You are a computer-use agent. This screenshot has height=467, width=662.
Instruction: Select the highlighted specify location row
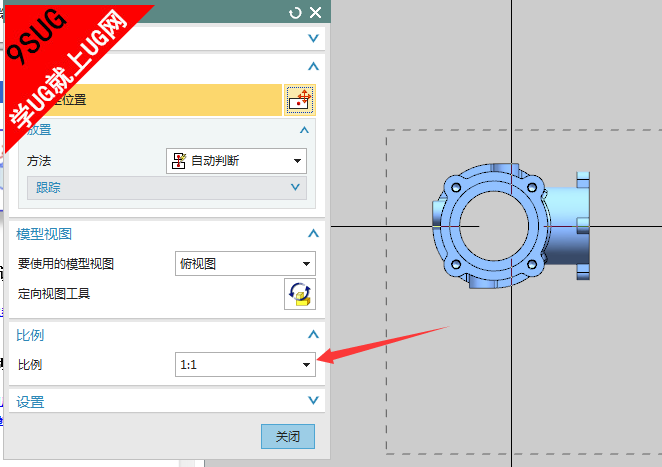146,100
